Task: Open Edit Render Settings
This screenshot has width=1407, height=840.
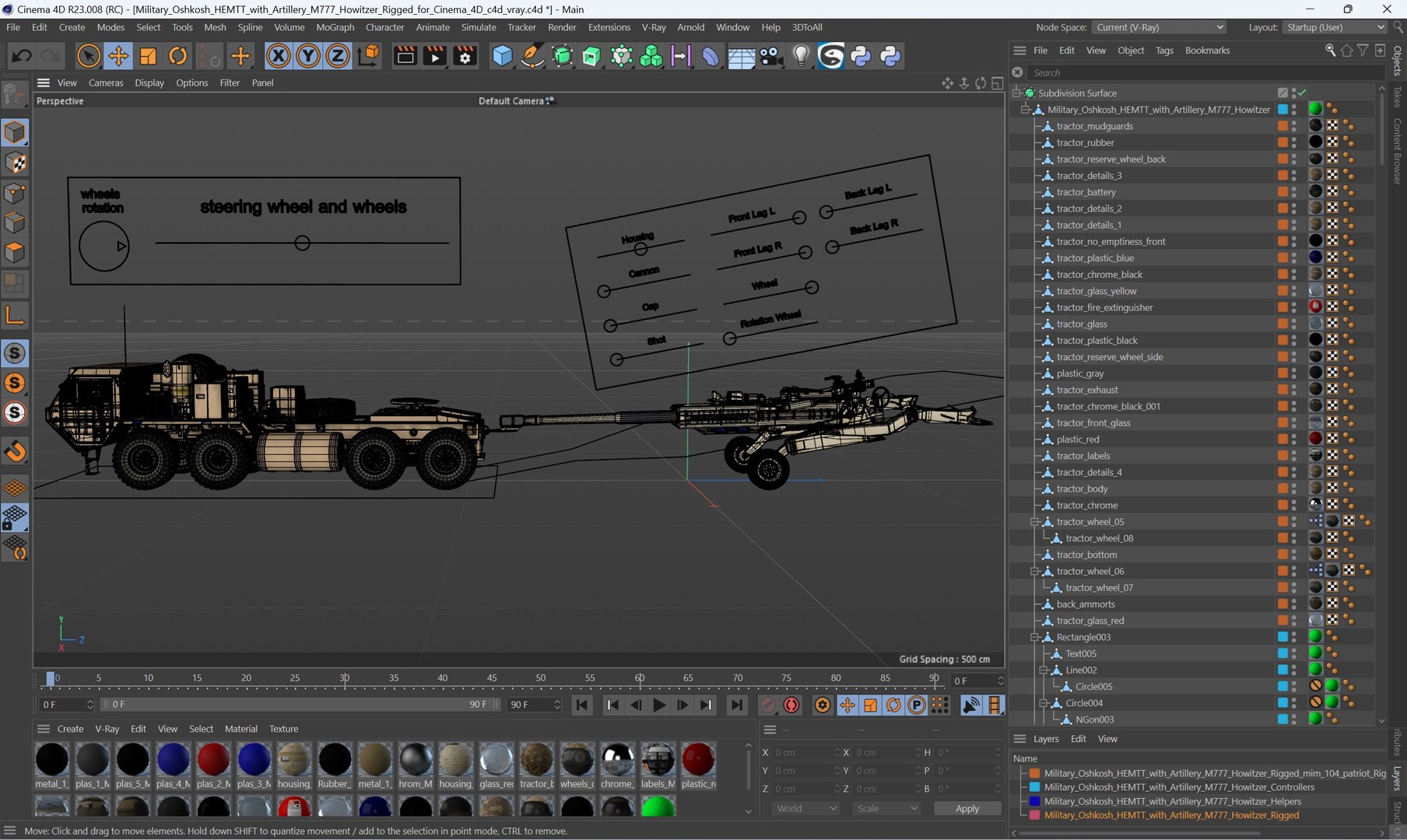Action: pos(465,56)
